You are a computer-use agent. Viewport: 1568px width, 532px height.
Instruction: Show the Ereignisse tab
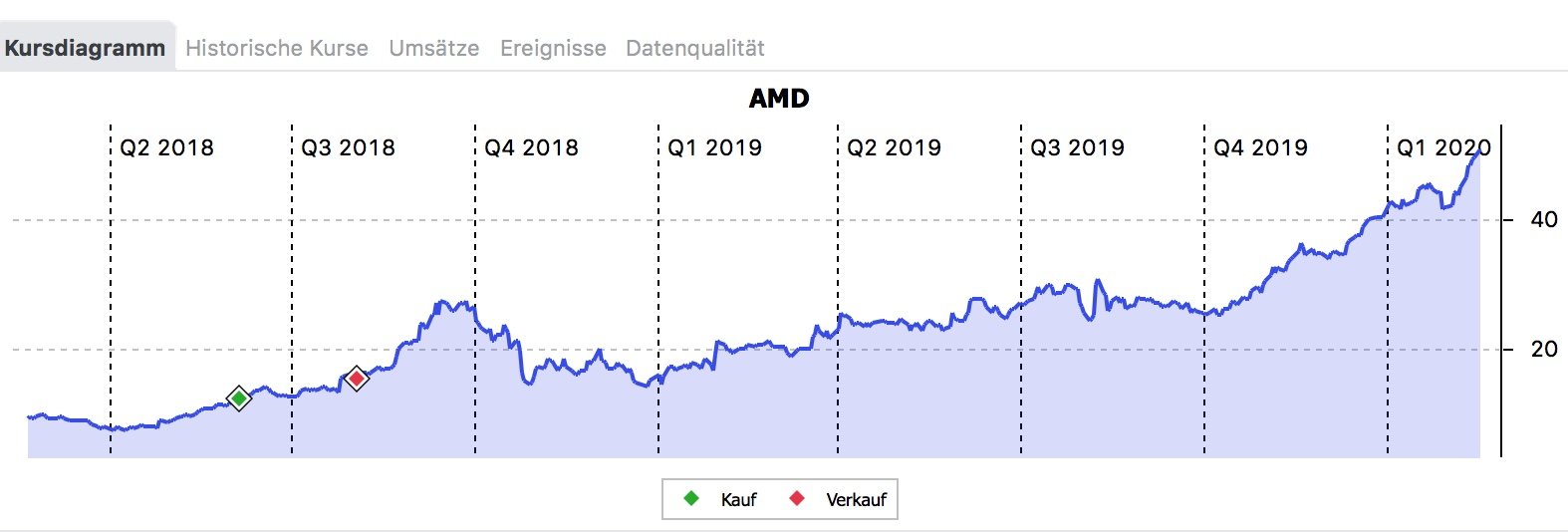click(553, 48)
